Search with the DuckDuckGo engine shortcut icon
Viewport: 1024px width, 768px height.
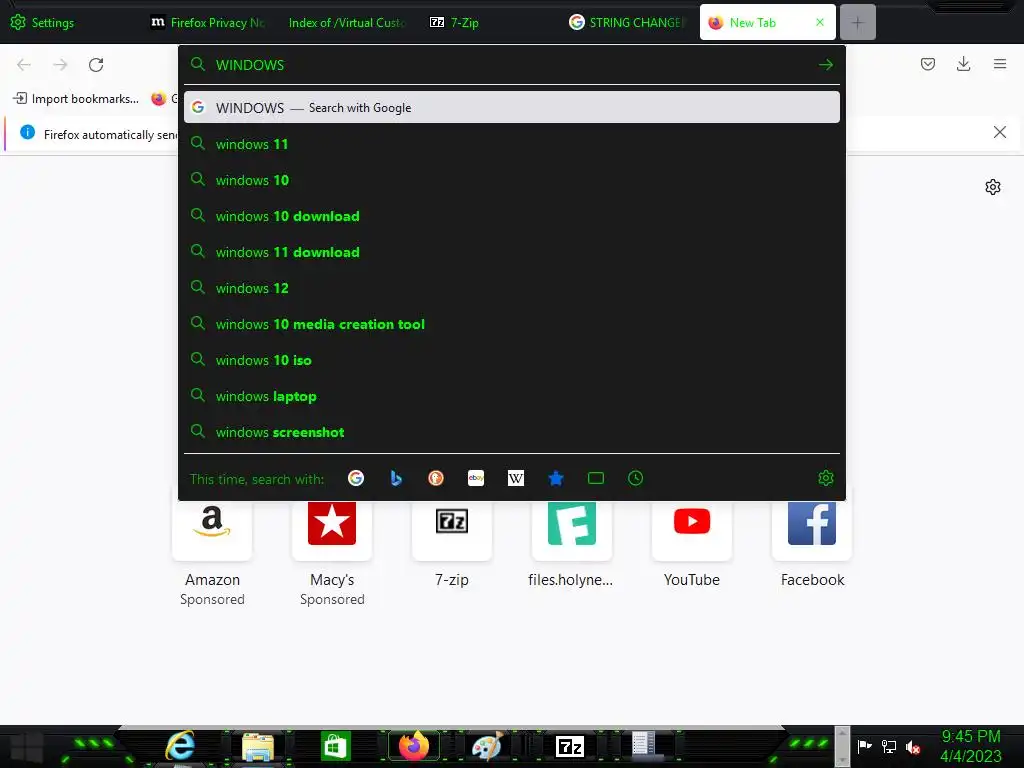436,479
